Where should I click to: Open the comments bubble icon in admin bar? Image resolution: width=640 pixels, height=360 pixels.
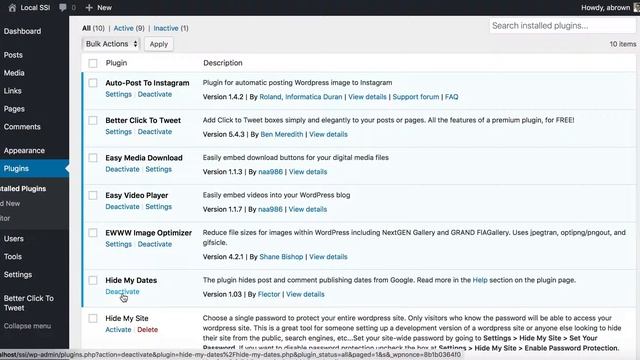click(x=62, y=7)
